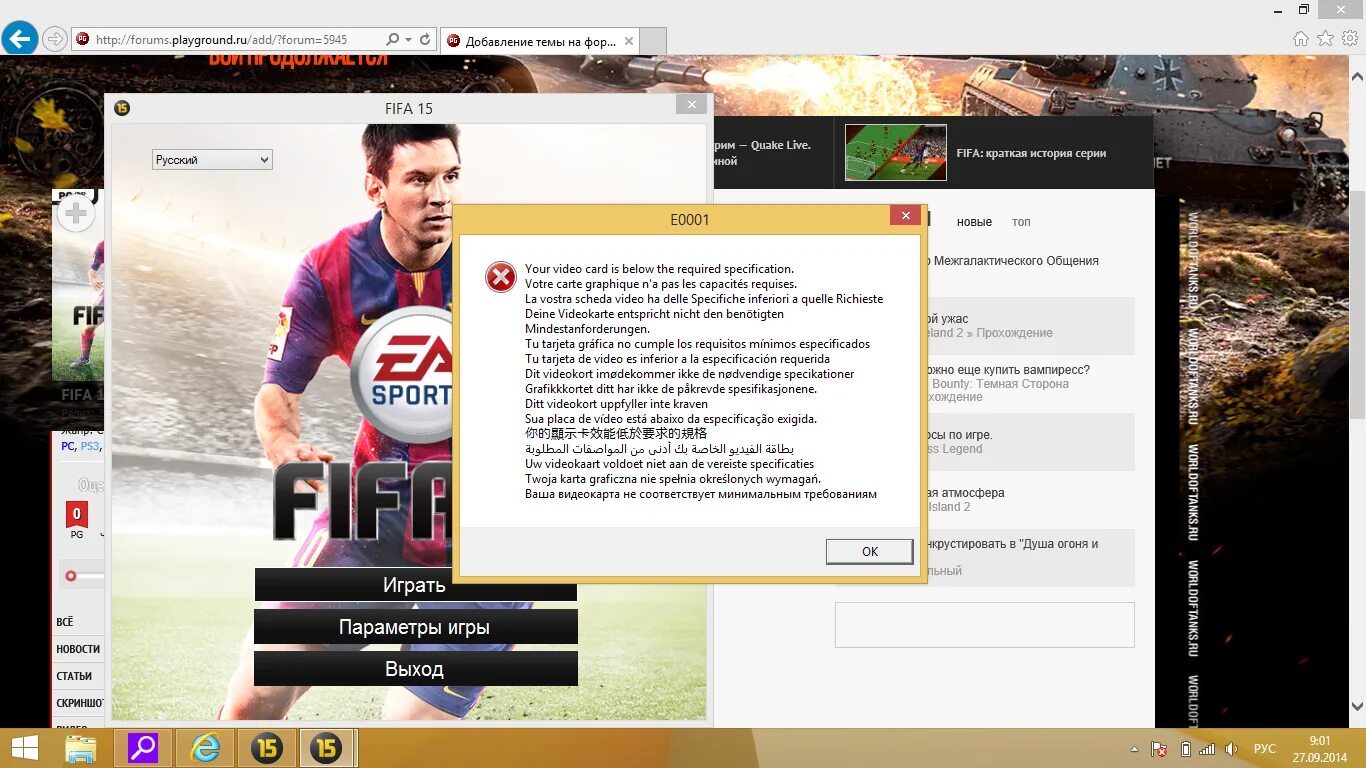Click the browser forward arrow
The height and width of the screenshot is (768, 1366).
(55, 39)
